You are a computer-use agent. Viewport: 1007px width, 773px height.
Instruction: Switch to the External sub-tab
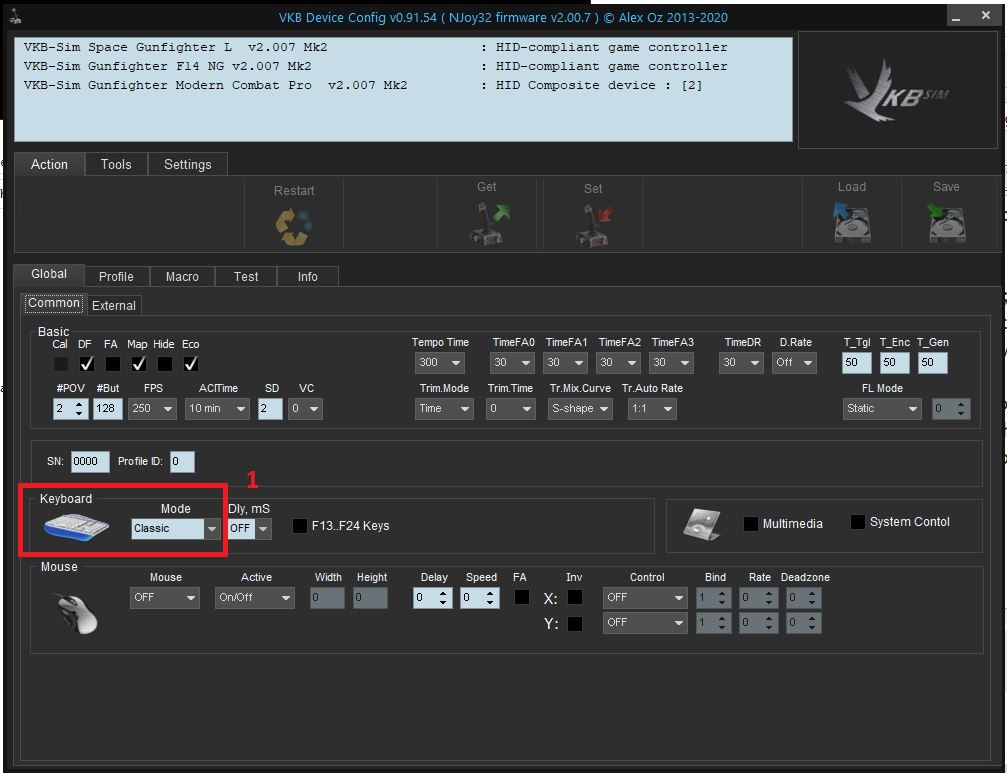[x=114, y=306]
